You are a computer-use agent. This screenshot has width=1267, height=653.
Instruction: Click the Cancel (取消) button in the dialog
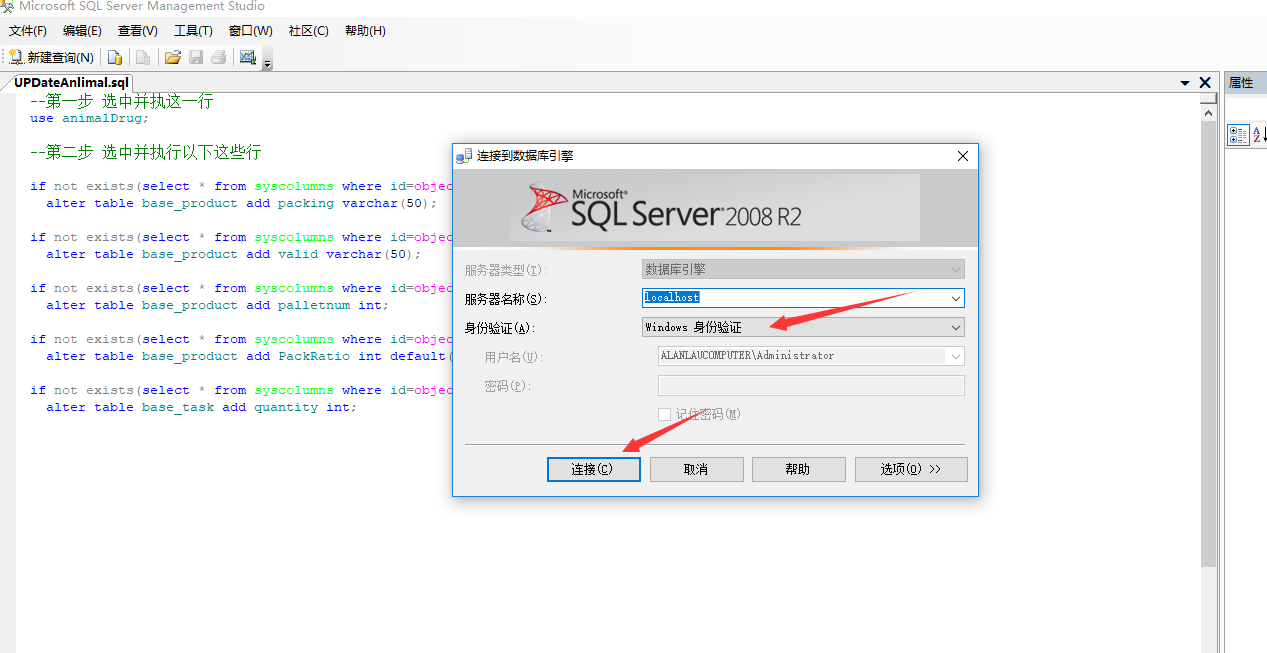696,469
